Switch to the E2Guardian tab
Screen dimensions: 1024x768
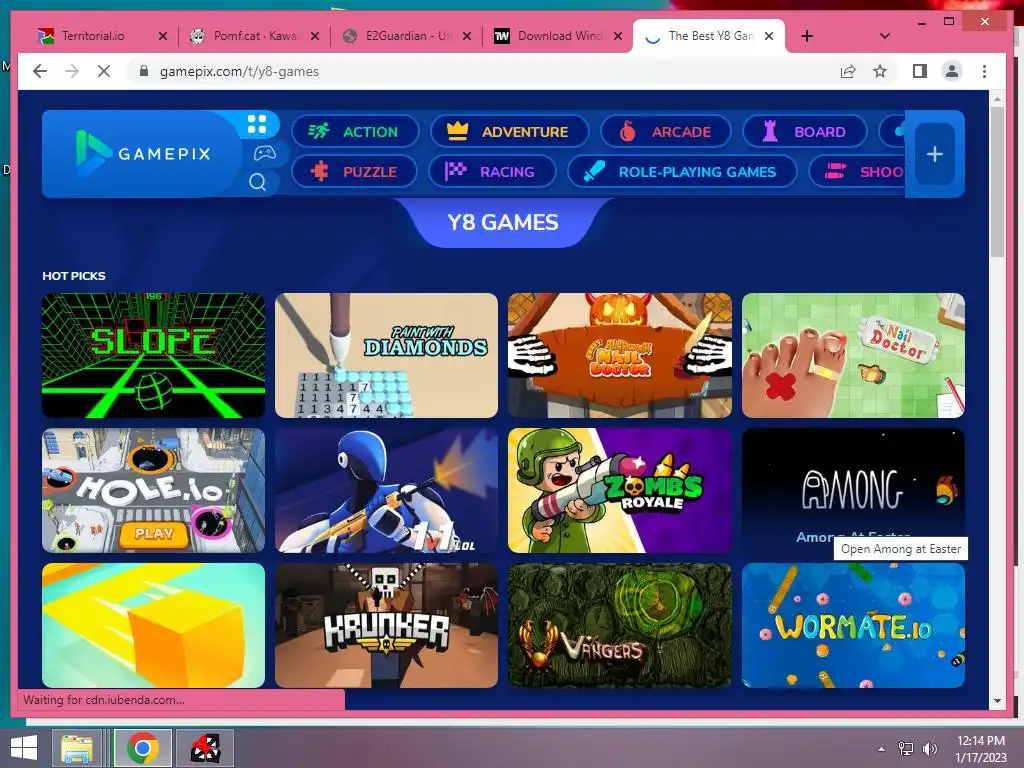click(x=407, y=36)
